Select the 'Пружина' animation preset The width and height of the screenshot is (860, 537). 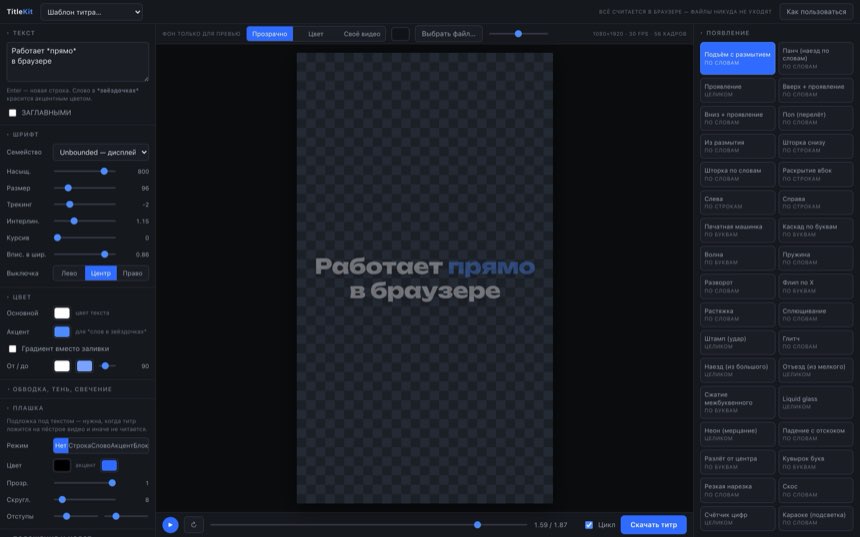(x=816, y=258)
